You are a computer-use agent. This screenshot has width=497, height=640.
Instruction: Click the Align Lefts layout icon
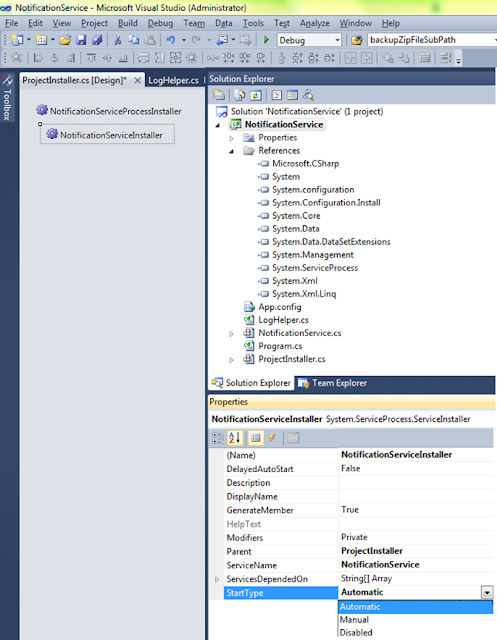(x=38, y=58)
